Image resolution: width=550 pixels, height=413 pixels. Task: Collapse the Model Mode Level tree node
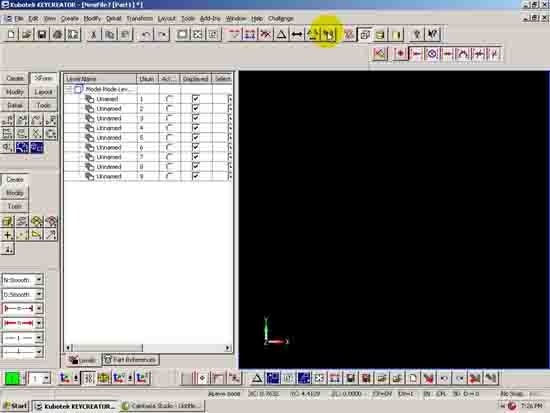pyautogui.click(x=69, y=89)
